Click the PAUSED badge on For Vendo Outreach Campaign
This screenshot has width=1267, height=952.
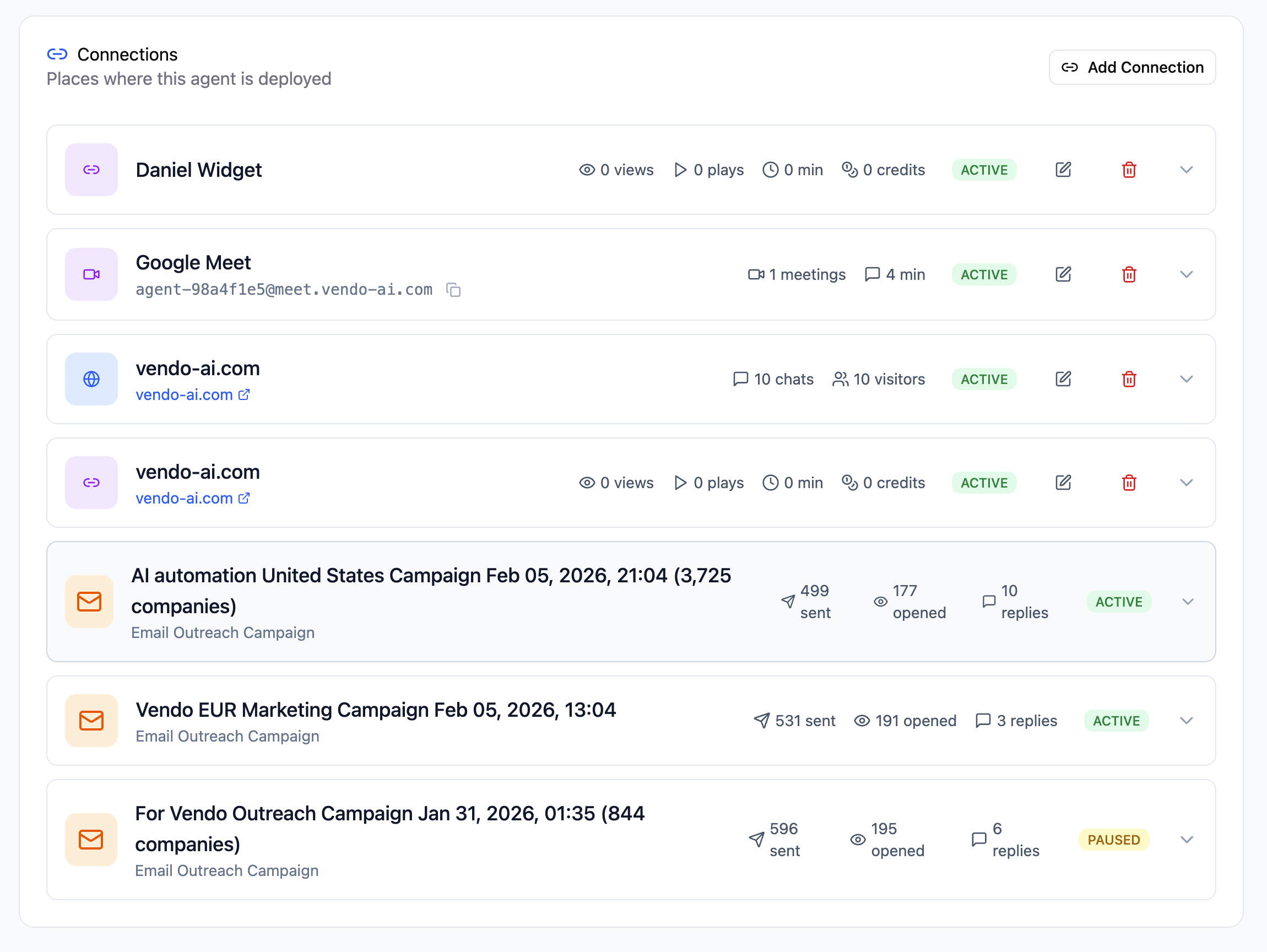pos(1113,840)
